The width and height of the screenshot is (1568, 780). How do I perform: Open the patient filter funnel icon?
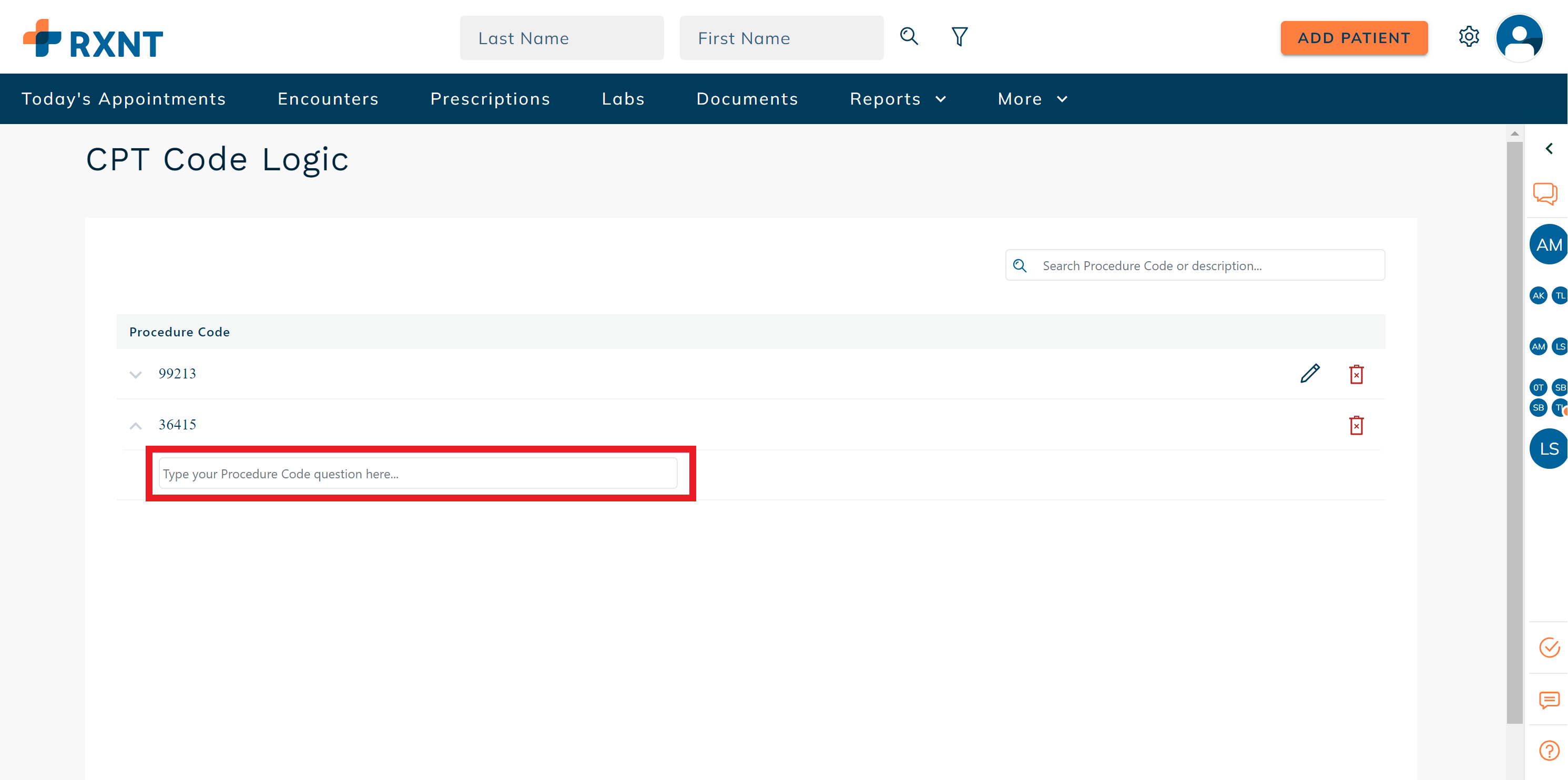point(959,36)
